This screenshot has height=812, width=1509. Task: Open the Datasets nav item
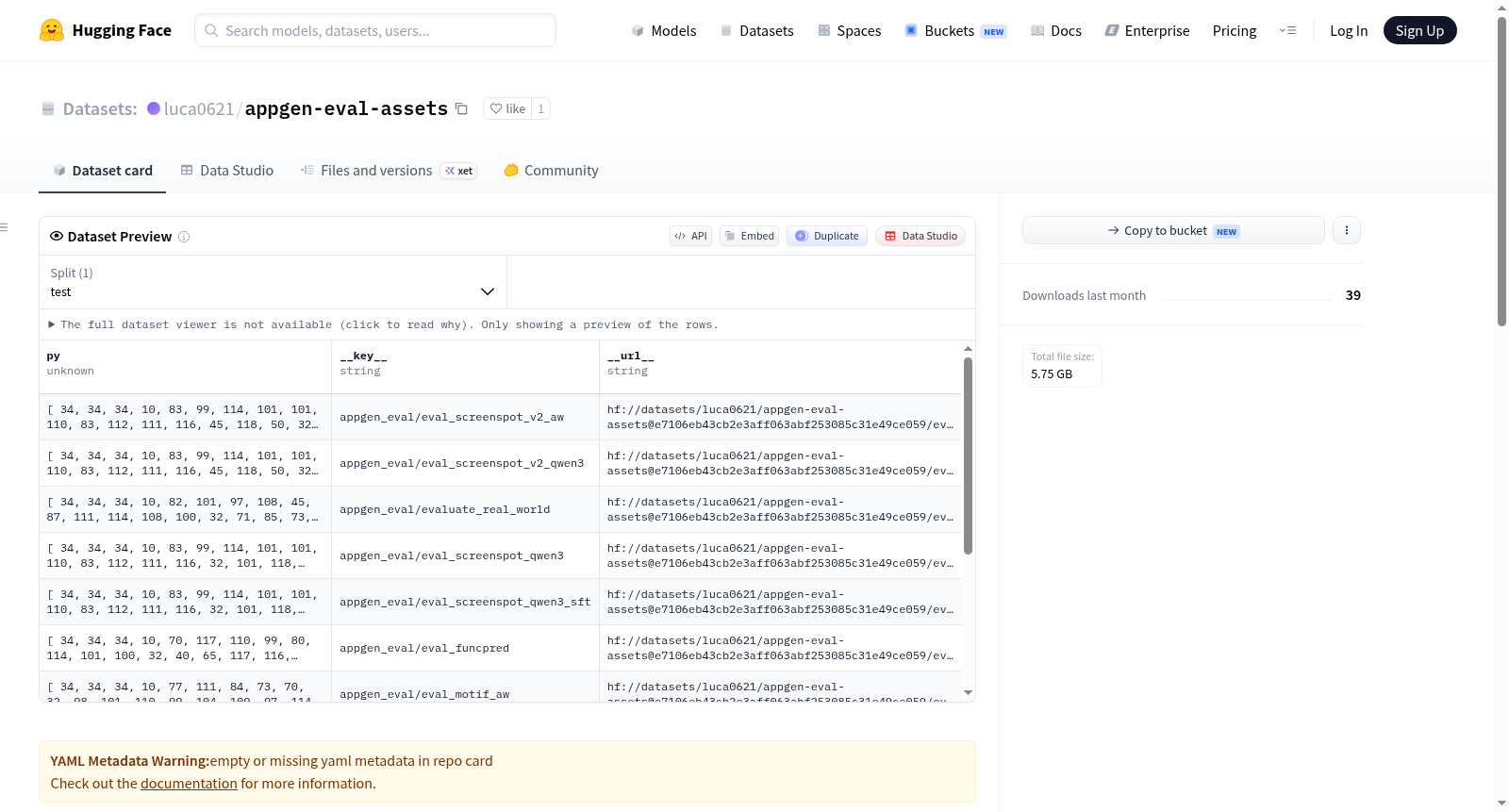tap(757, 30)
